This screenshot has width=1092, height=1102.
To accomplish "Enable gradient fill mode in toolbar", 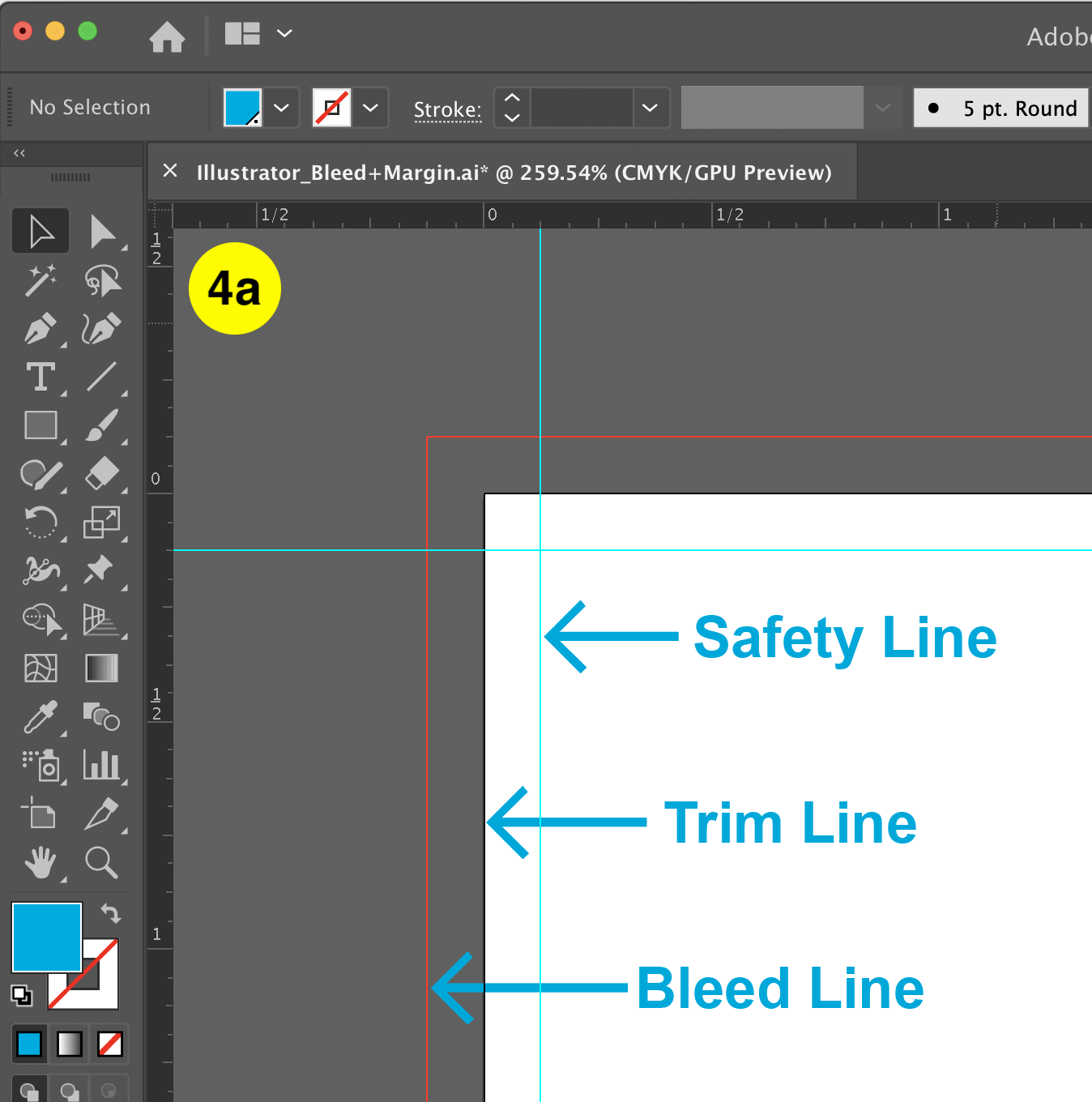I will point(70,1044).
